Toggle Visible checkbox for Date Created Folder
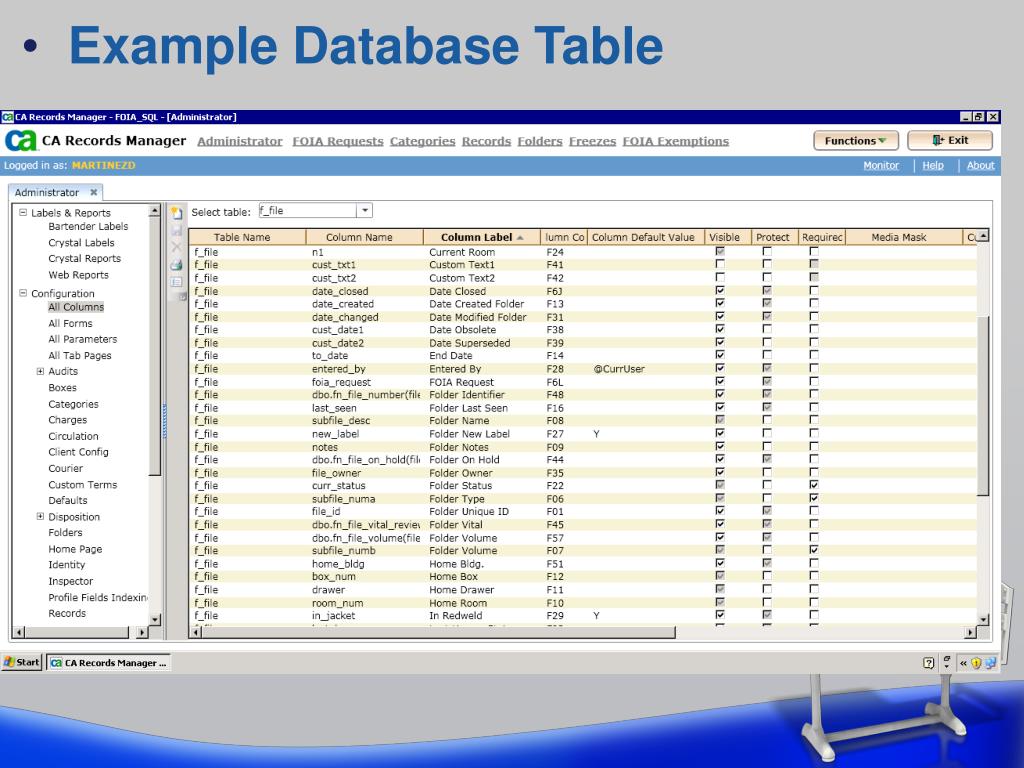Screen dimensions: 1024x768 tap(720, 303)
